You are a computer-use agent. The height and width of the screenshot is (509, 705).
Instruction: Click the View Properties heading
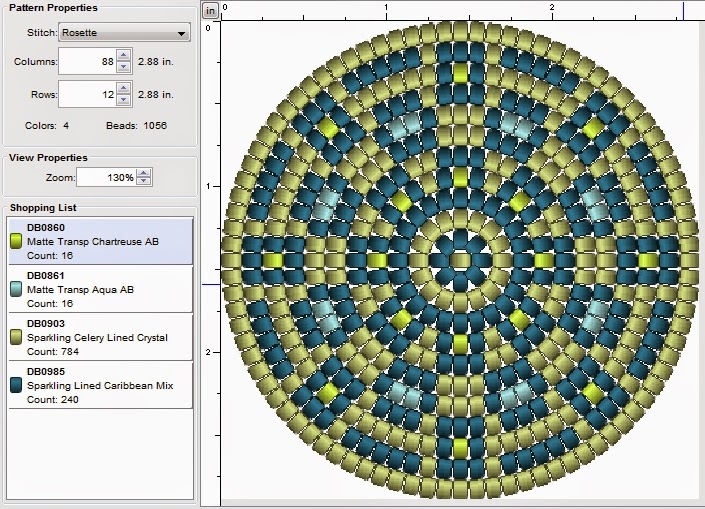(48, 158)
